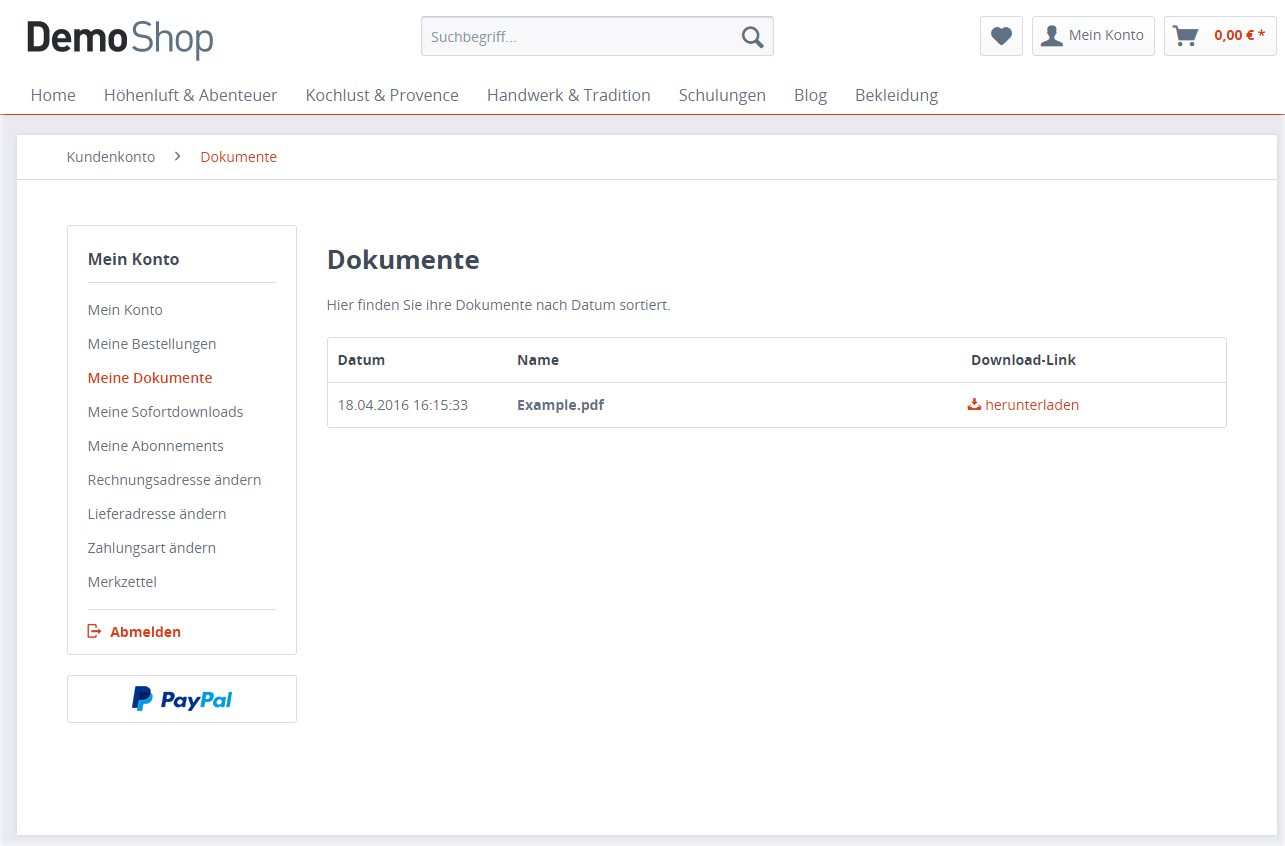Open Meine Abonnements in sidebar

point(156,446)
